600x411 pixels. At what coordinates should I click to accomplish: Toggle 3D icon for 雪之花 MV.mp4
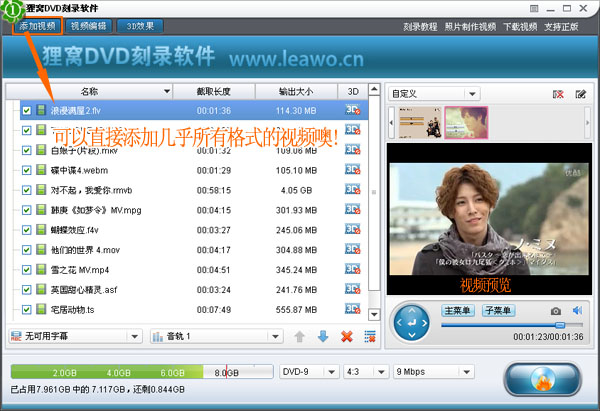352,269
